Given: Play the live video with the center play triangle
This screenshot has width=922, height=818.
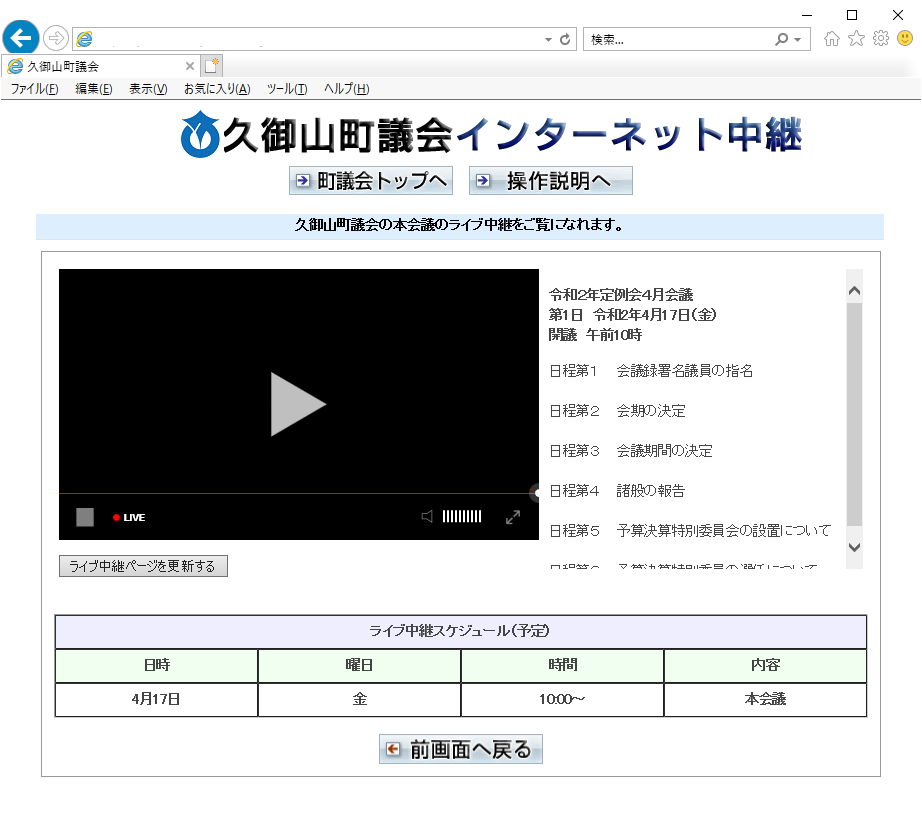Looking at the screenshot, I should click(298, 404).
